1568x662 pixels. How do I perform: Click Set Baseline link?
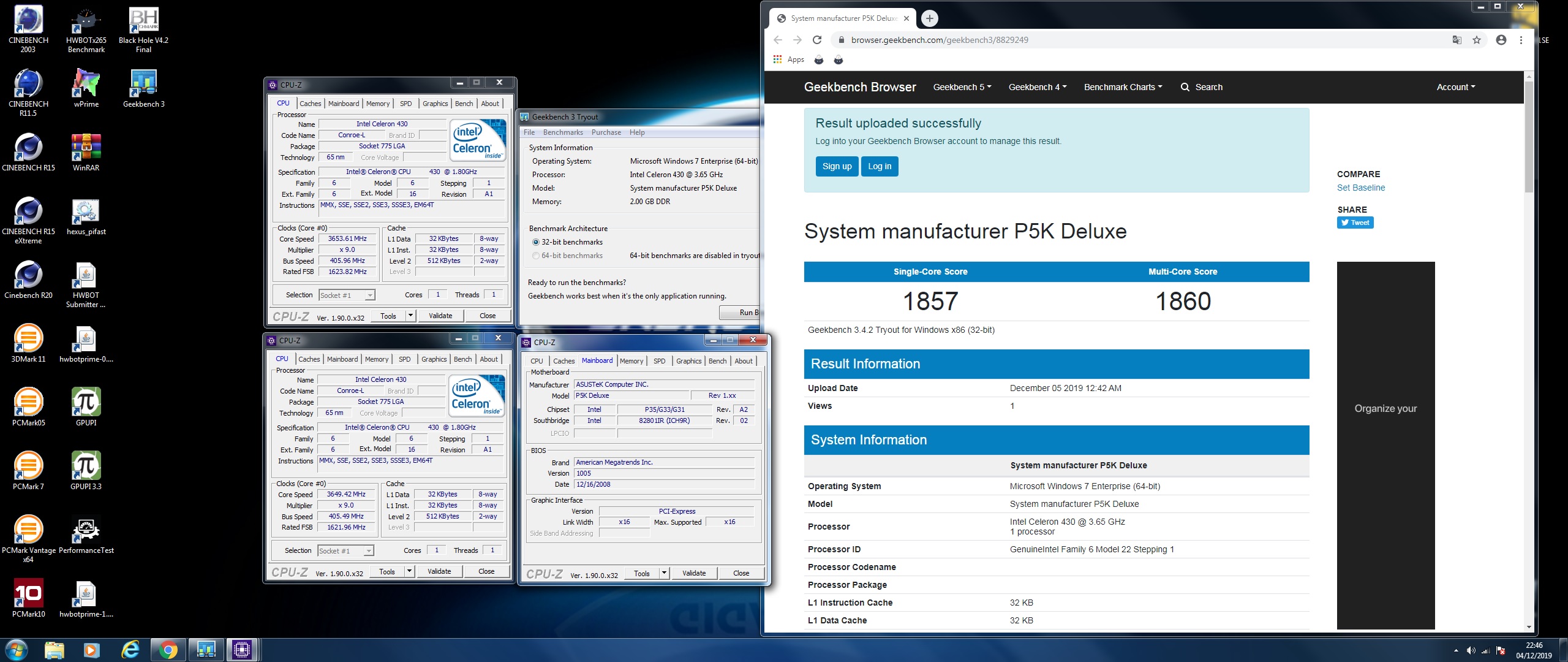click(1361, 188)
